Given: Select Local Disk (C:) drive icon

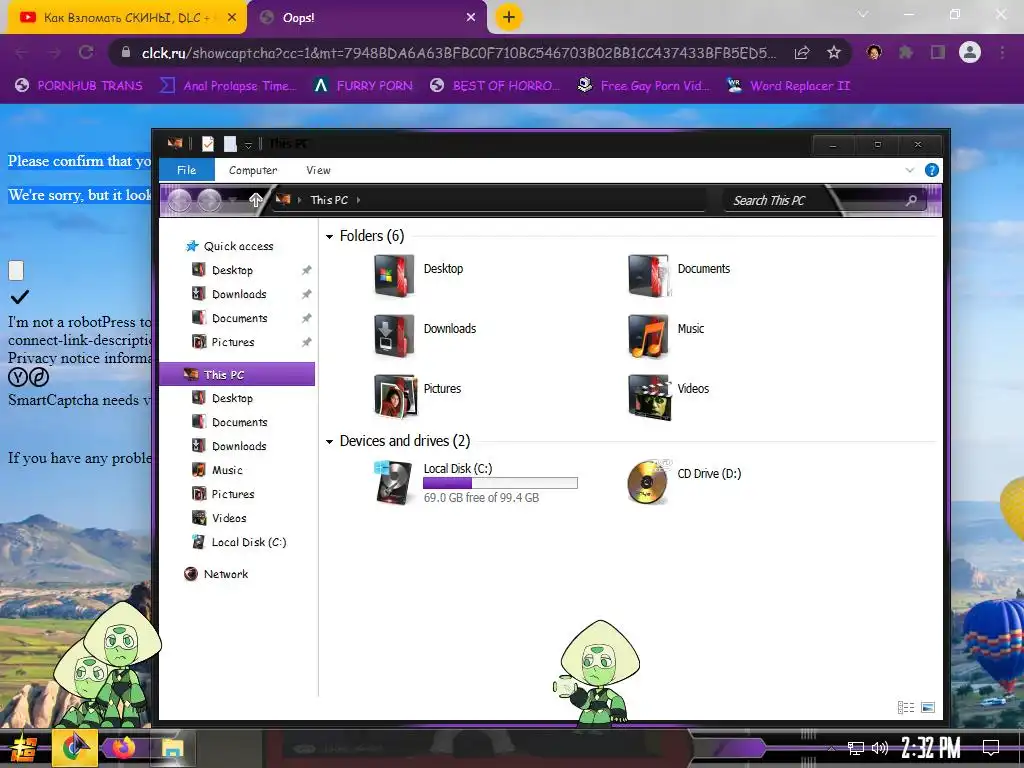Looking at the screenshot, I should click(394, 482).
